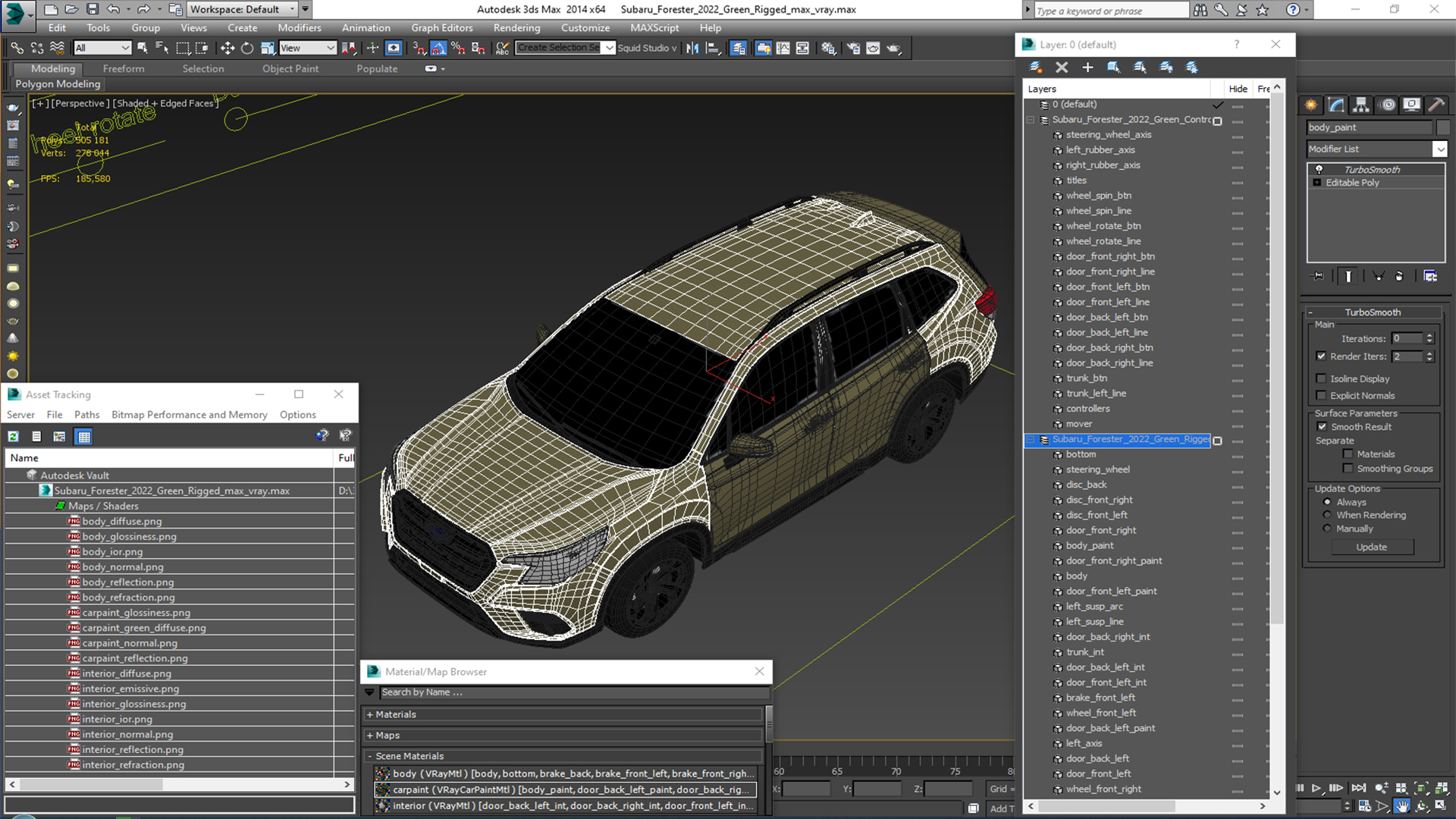Select the body_paint object in layer list
This screenshot has width=1456, height=819.
click(1090, 545)
